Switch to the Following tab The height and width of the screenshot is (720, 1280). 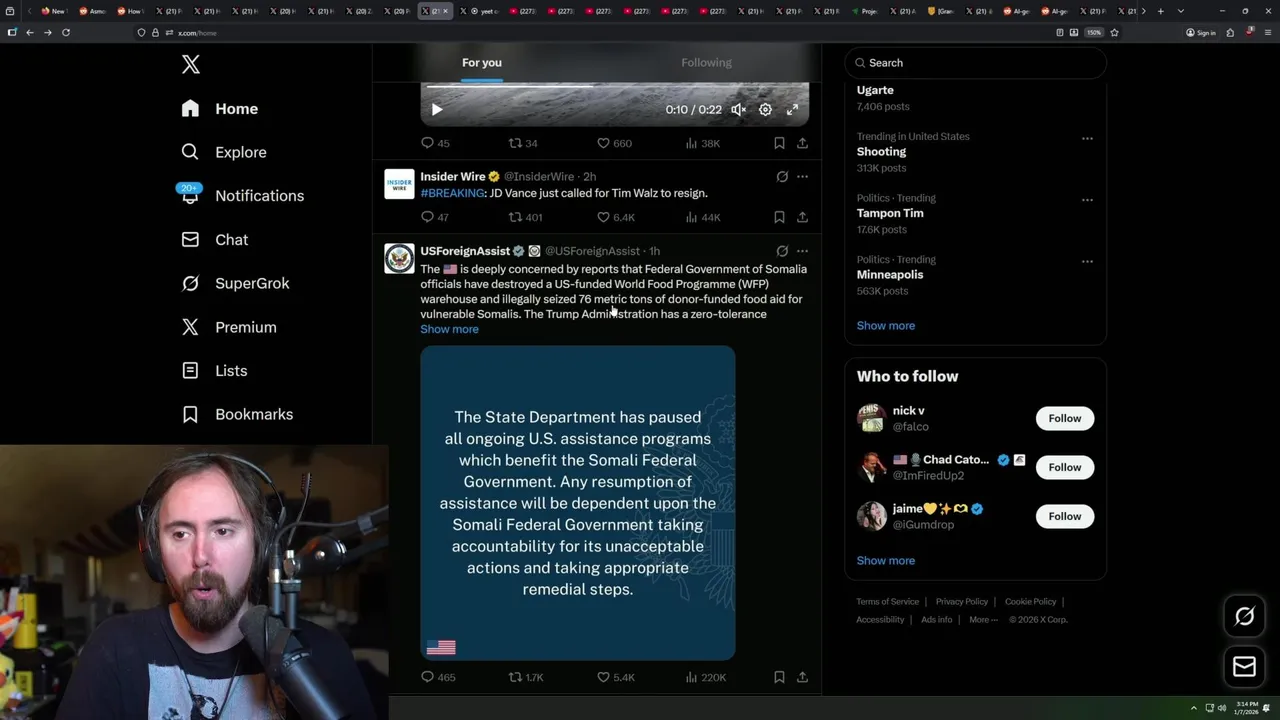[x=707, y=63]
